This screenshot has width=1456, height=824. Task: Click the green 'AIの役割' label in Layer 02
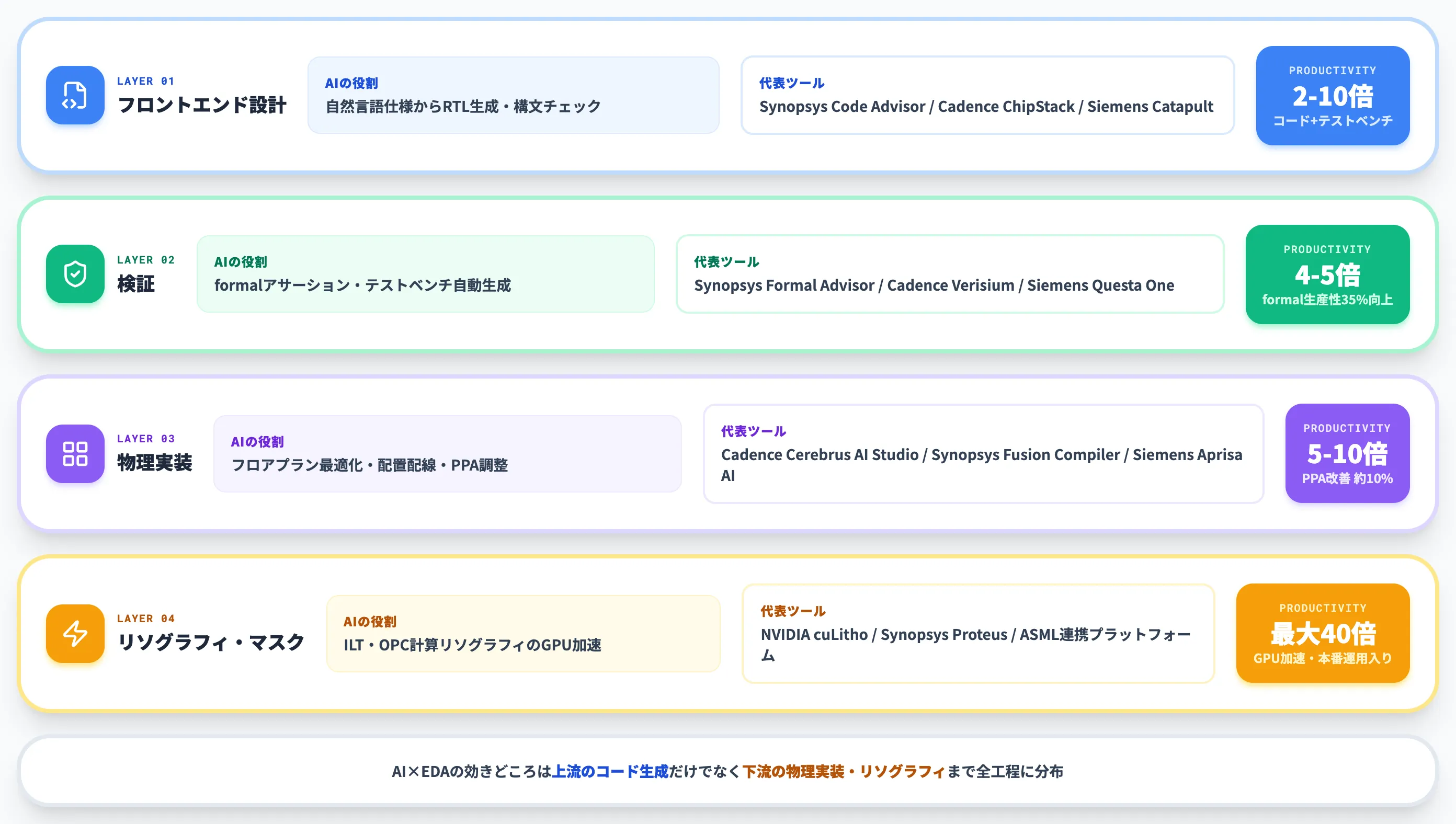point(241,262)
